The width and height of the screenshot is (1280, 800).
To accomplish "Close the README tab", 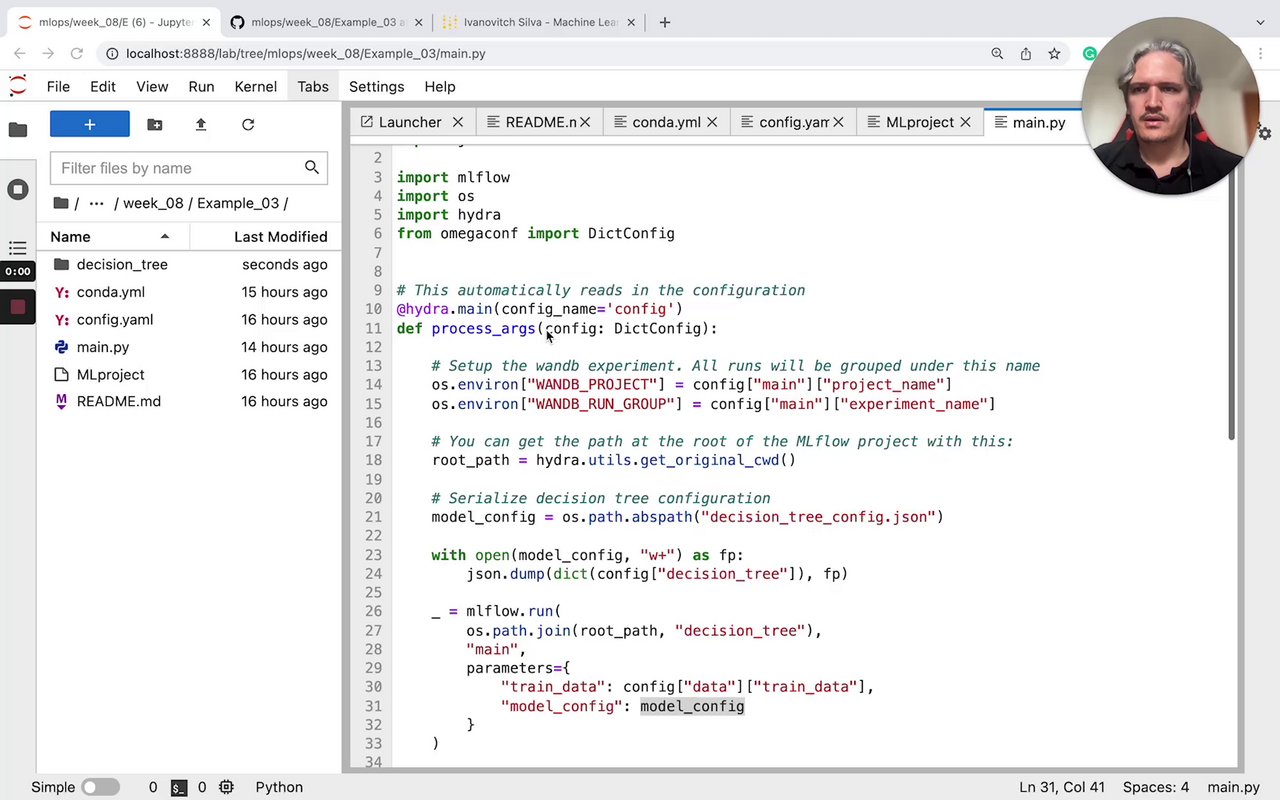I will [x=585, y=122].
